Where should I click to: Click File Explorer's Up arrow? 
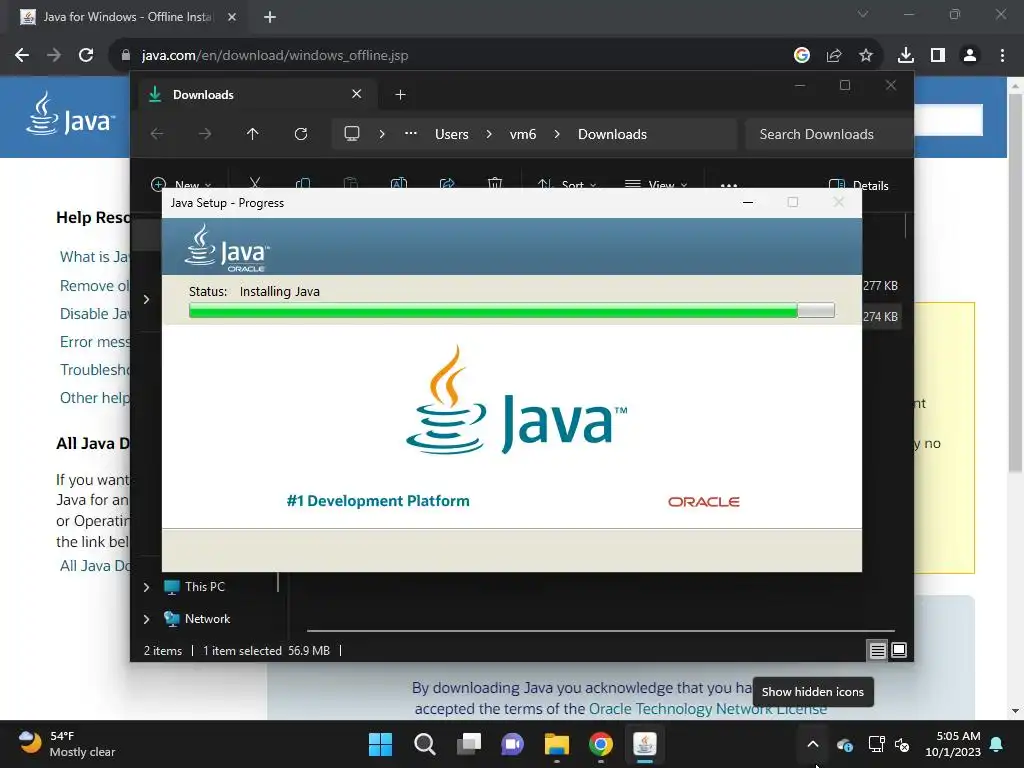tap(253, 134)
